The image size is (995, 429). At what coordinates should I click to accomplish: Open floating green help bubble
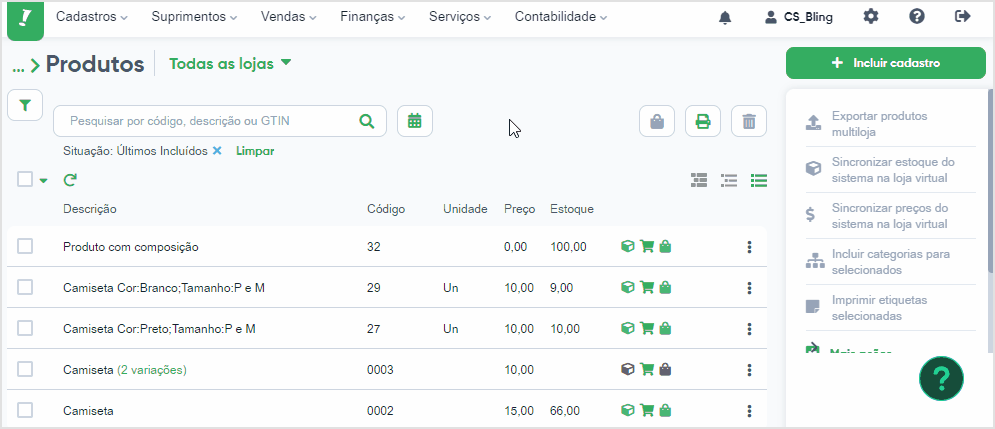941,378
